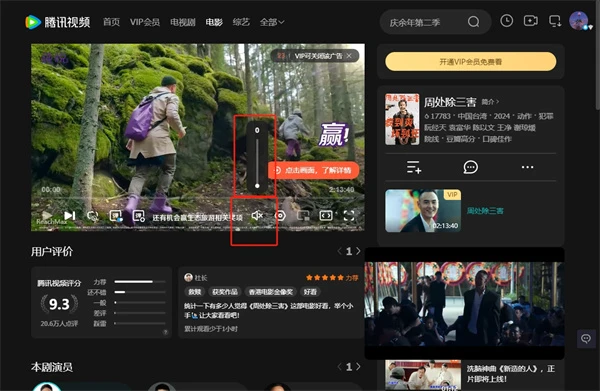Click add-to-playlist icon under movie info
The height and width of the screenshot is (391, 600).
coord(414,167)
